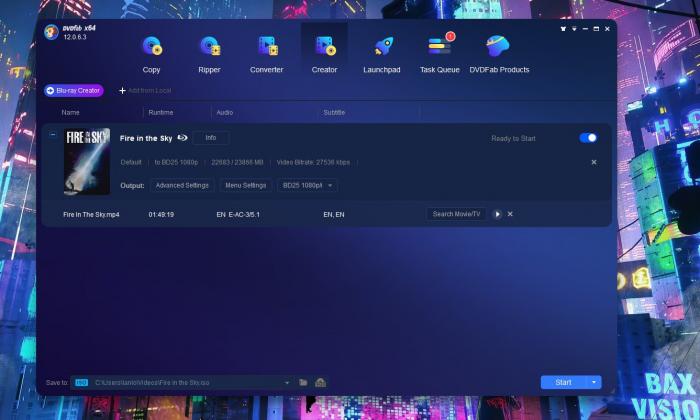
Task: Click the Runtime column header
Action: click(161, 112)
